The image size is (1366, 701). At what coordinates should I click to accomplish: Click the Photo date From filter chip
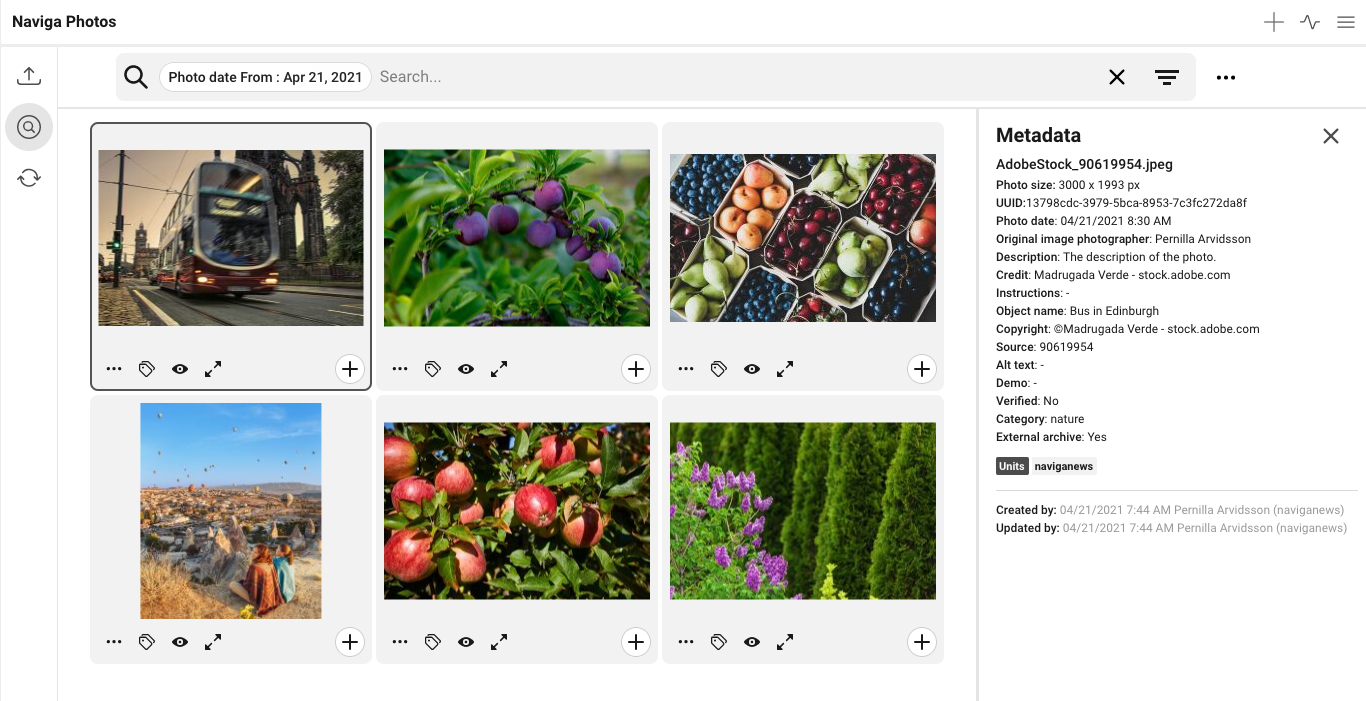(x=265, y=77)
